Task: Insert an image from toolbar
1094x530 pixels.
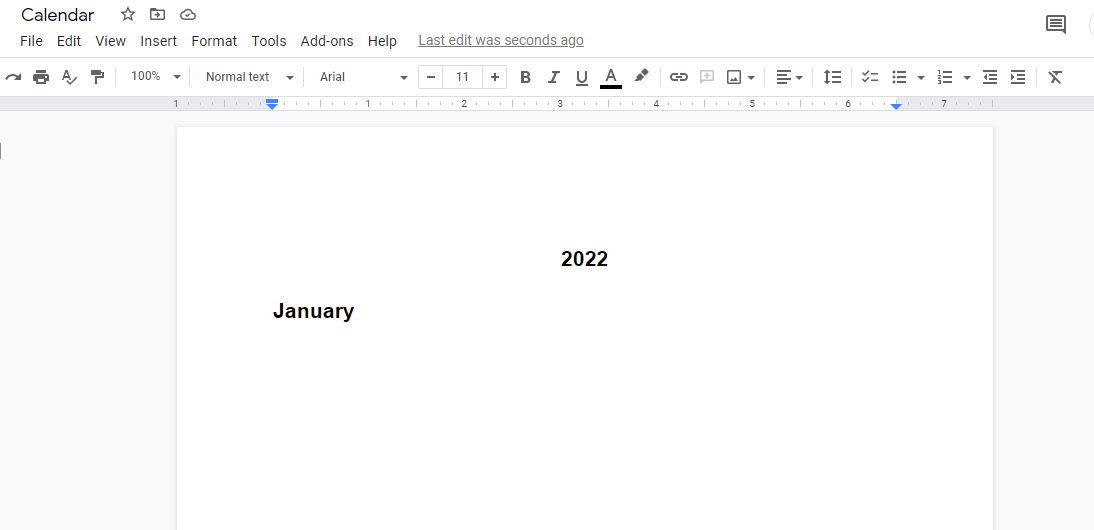Action: (x=733, y=77)
